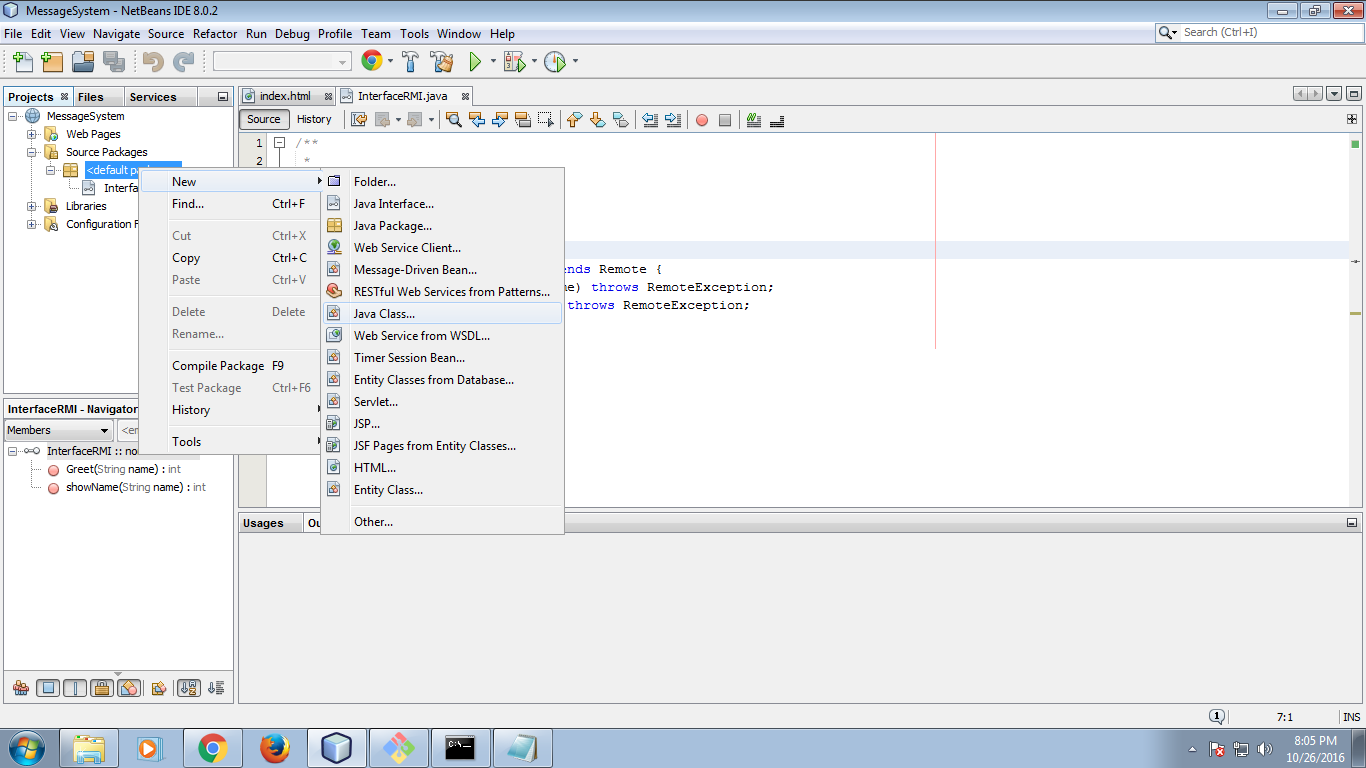Switch to the index.html editor tab
Screen dimensions: 1366x768
[x=285, y=96]
